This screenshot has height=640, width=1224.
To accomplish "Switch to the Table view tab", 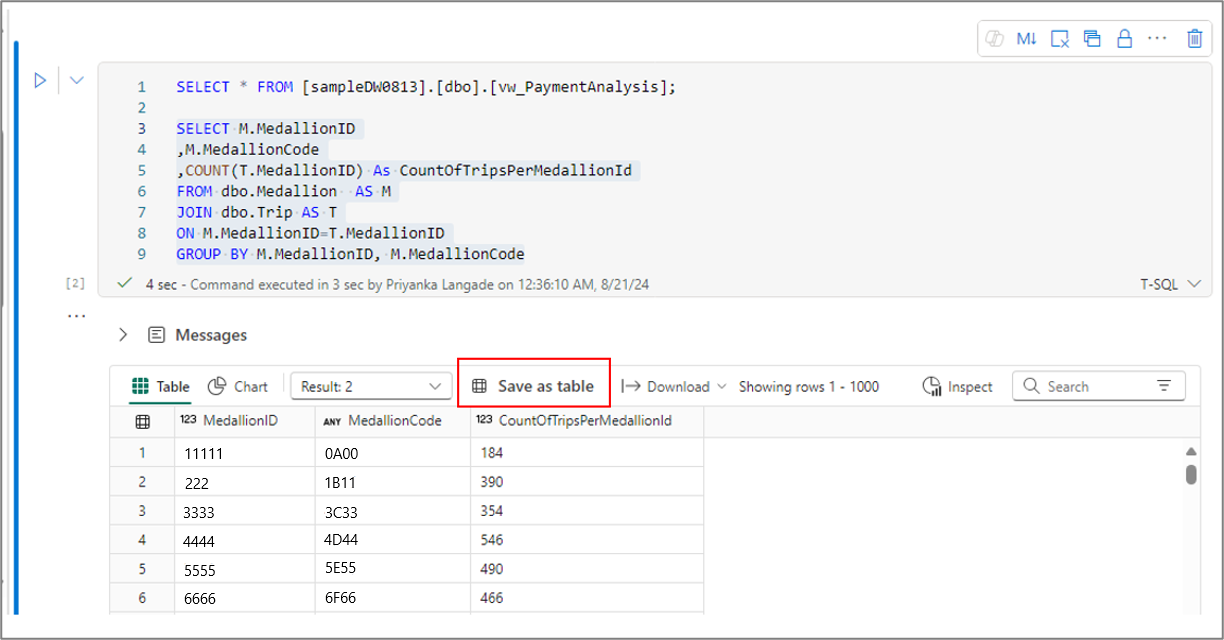I will point(161,386).
